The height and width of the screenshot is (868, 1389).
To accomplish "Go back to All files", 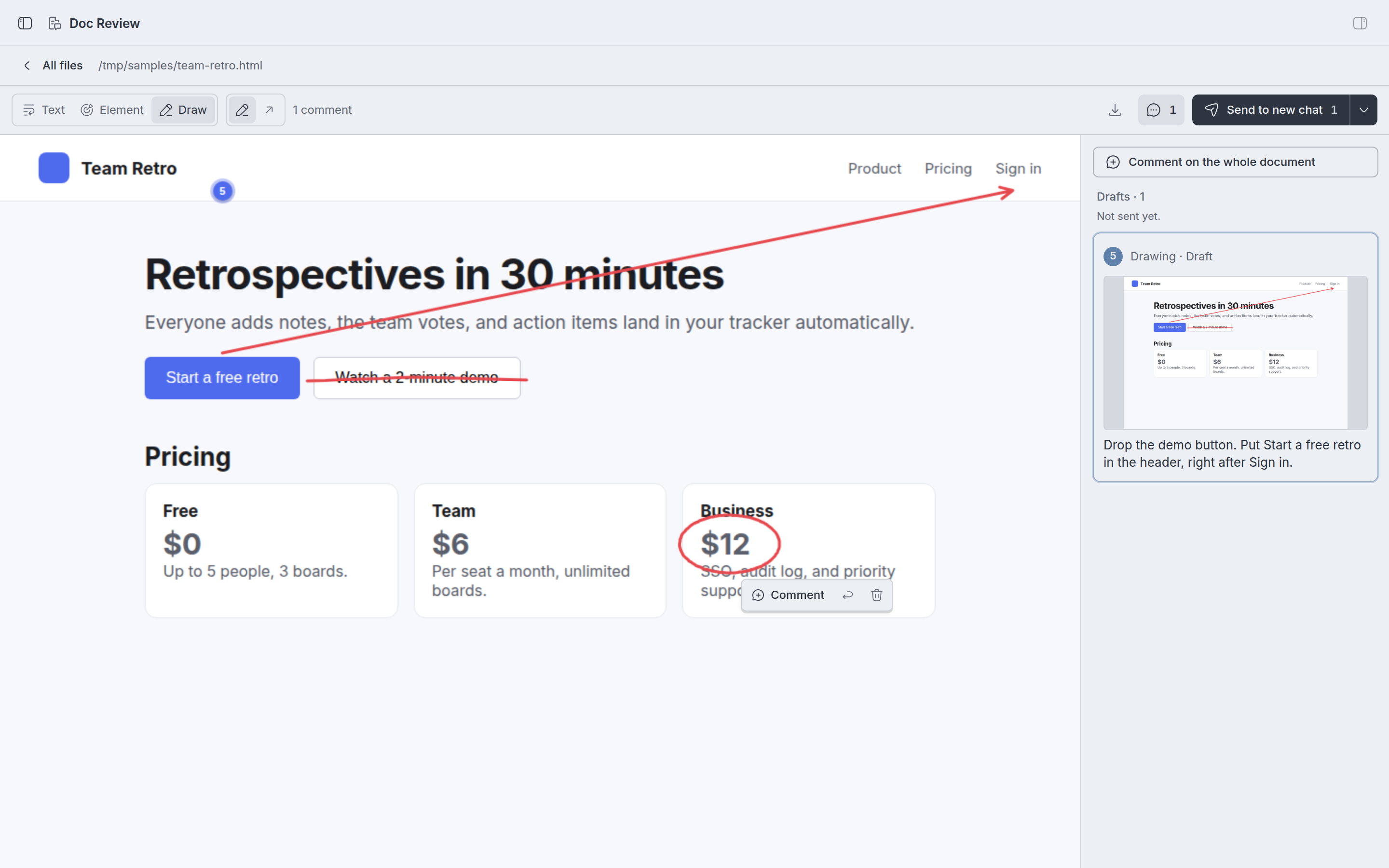I will 54,66.
